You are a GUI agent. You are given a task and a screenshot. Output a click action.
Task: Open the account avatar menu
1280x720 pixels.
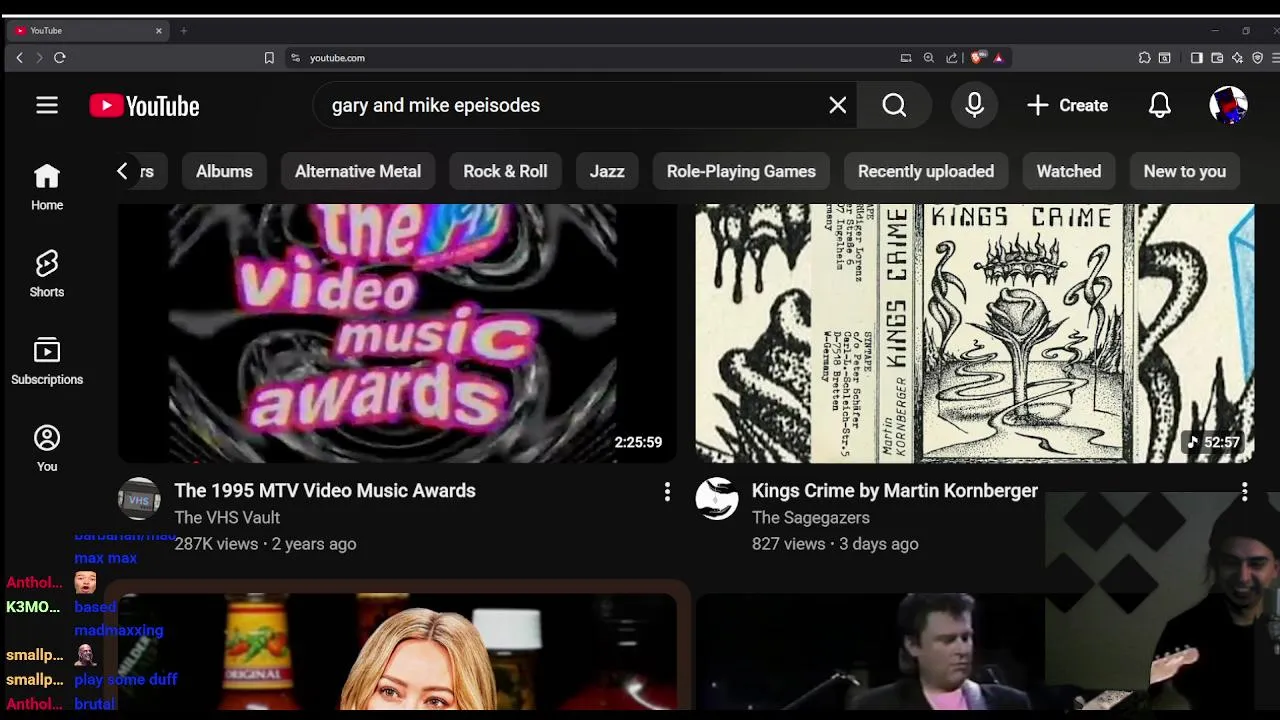pyautogui.click(x=1228, y=105)
